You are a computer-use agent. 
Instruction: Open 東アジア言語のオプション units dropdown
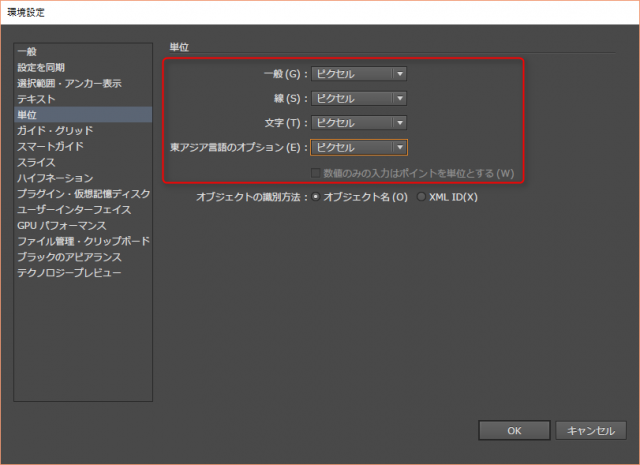[359, 147]
